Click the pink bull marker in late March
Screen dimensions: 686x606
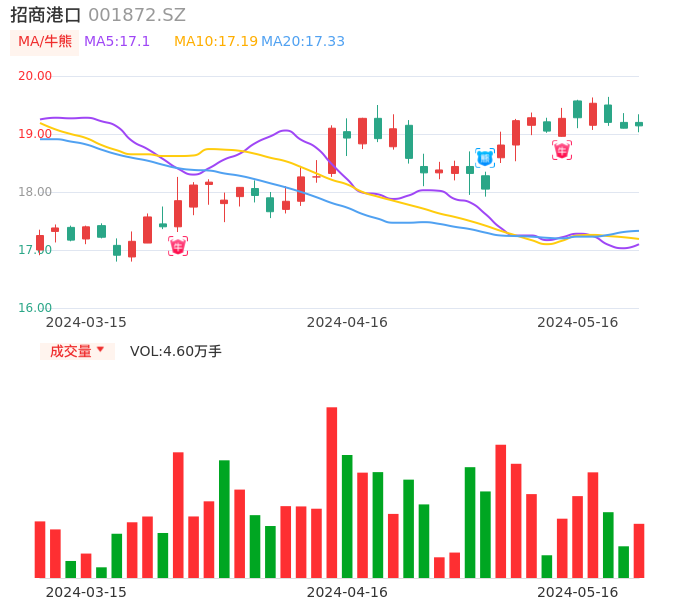[178, 246]
